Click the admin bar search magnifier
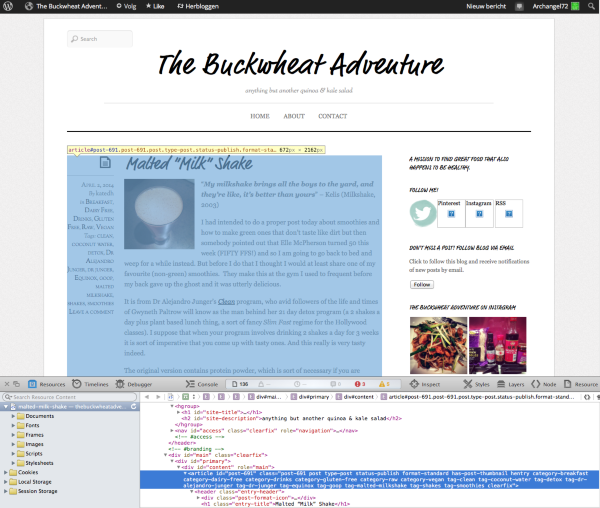Image resolution: width=600 pixels, height=508 pixels. coord(591,6)
